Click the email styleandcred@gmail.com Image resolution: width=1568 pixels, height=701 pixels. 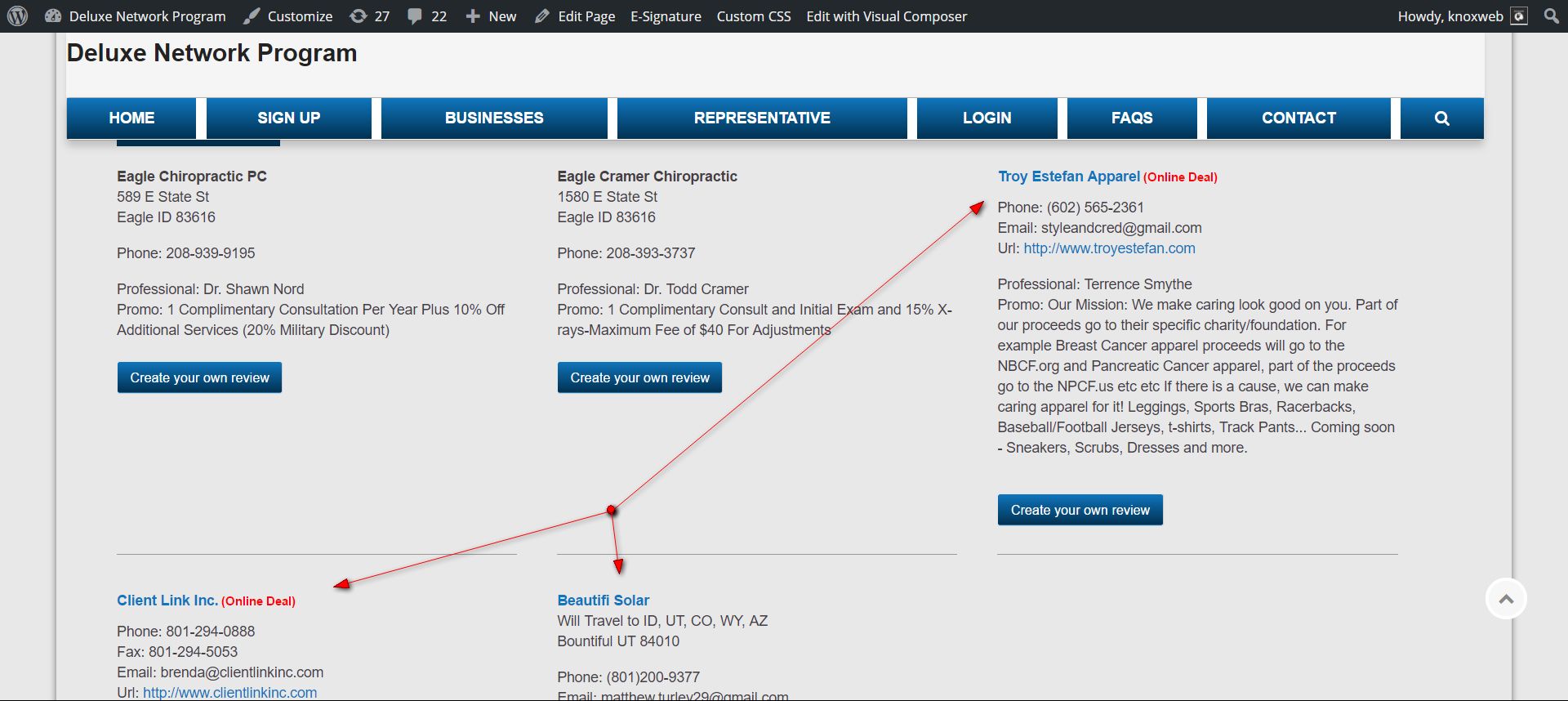[1121, 228]
